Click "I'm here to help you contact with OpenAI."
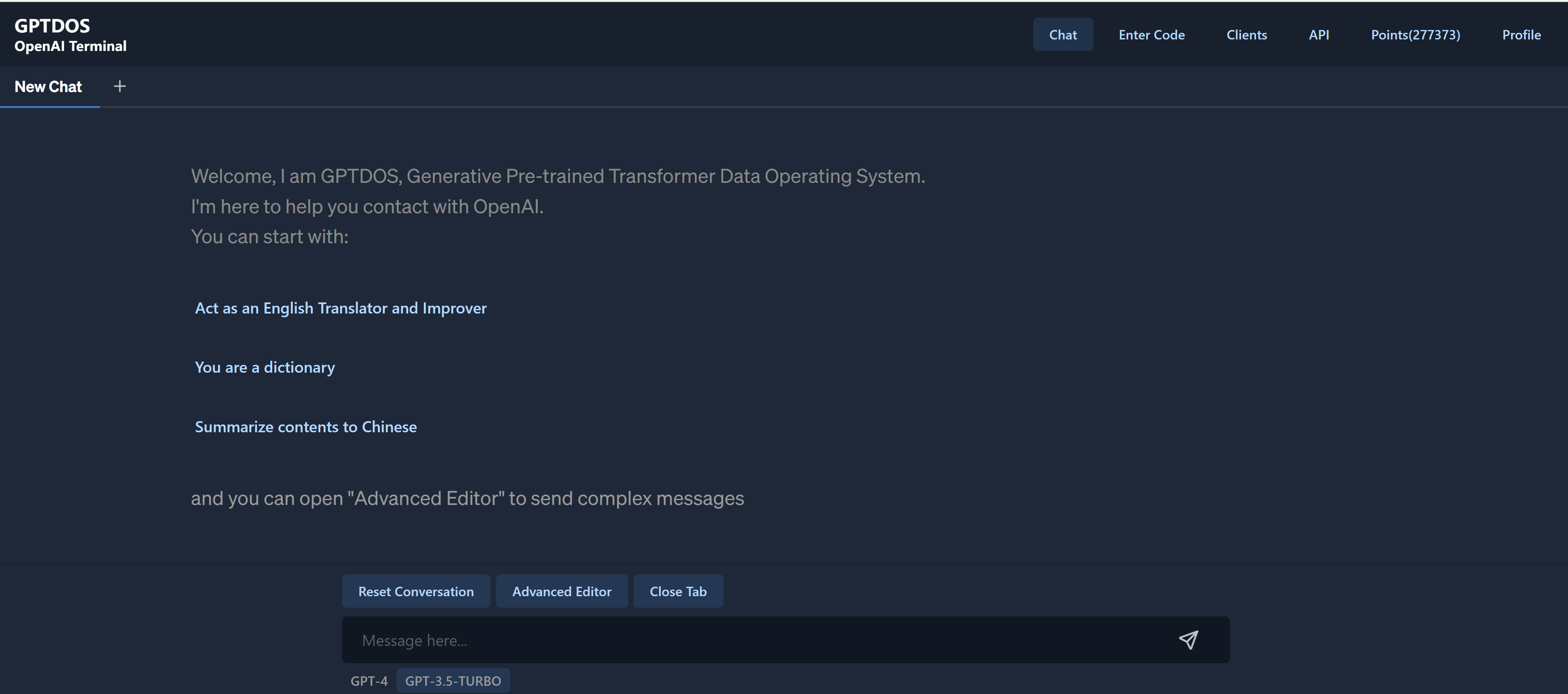The height and width of the screenshot is (694, 1568). pos(366,207)
